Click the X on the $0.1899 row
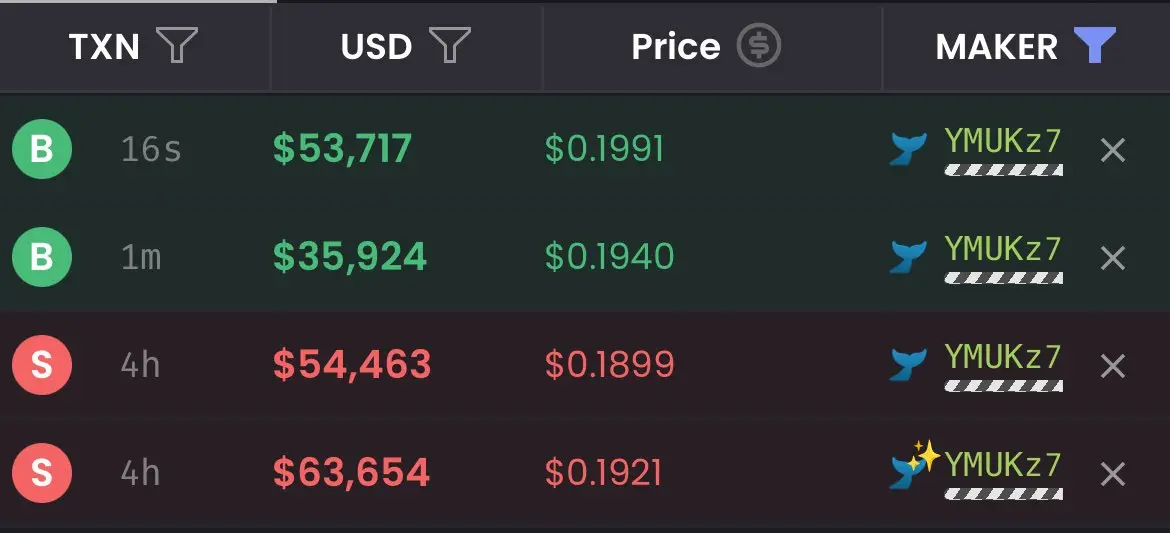This screenshot has width=1170, height=533. click(x=1113, y=366)
